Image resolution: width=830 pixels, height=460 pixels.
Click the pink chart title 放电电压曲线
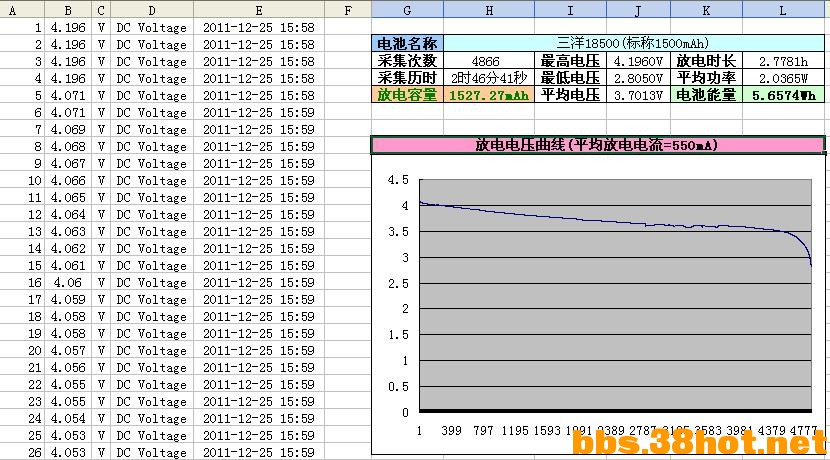598,145
